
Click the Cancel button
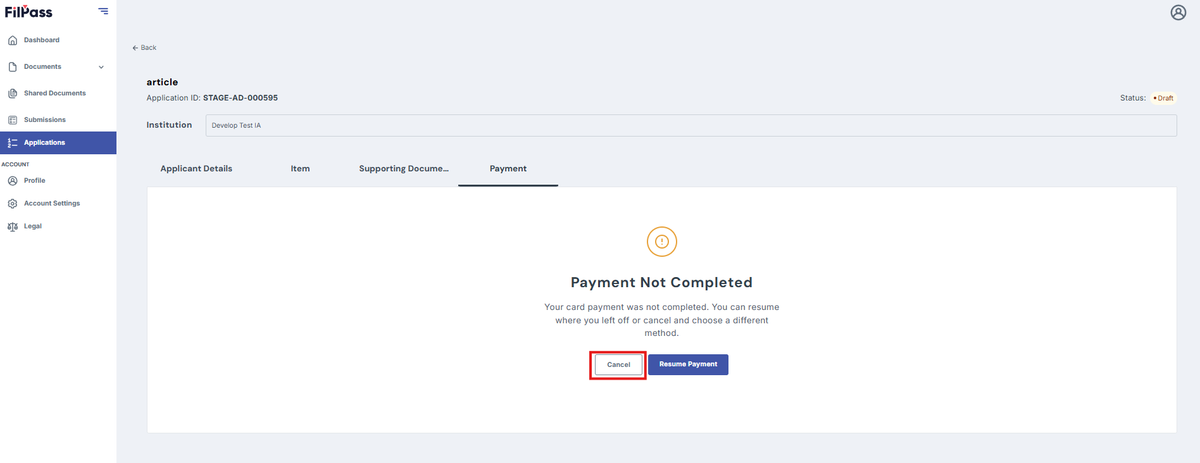[x=619, y=365]
